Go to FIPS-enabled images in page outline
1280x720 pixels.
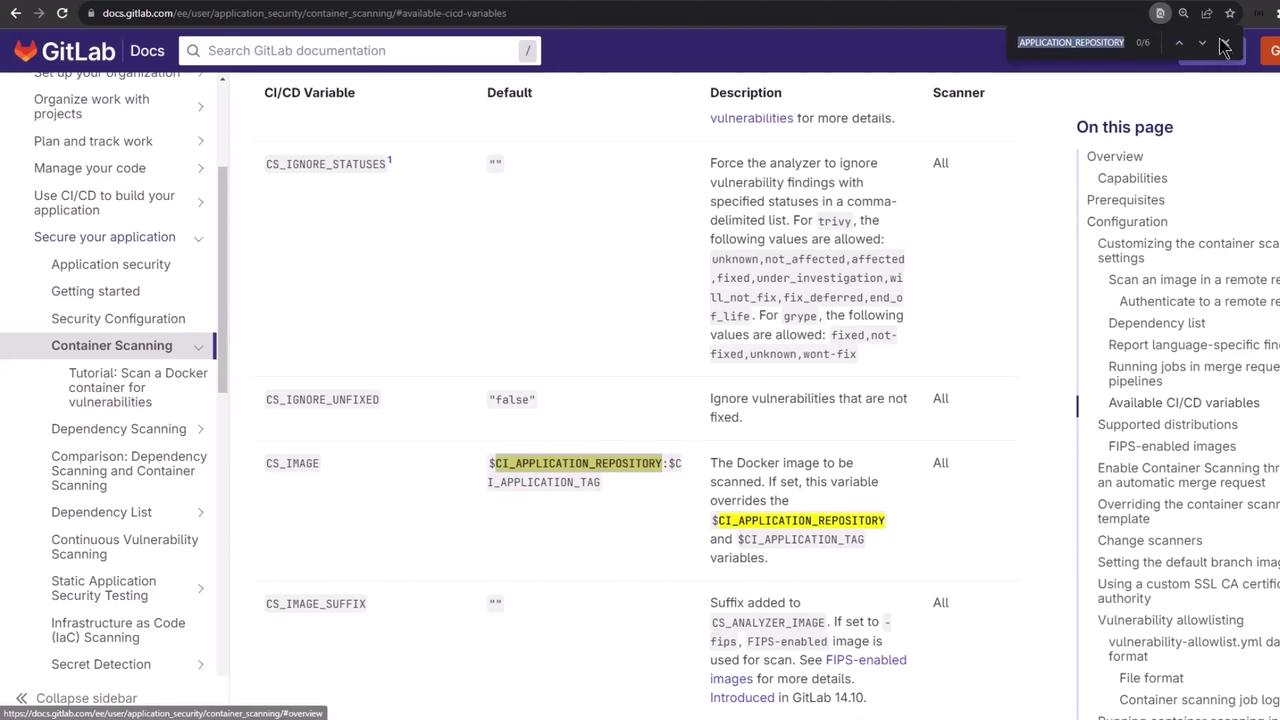(1172, 446)
